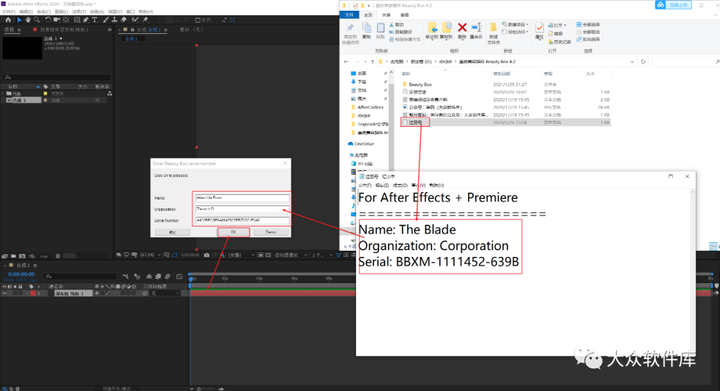Open the view layout count dropdown
Image resolution: width=720 pixels, height=391 pixels.
[x=322, y=255]
